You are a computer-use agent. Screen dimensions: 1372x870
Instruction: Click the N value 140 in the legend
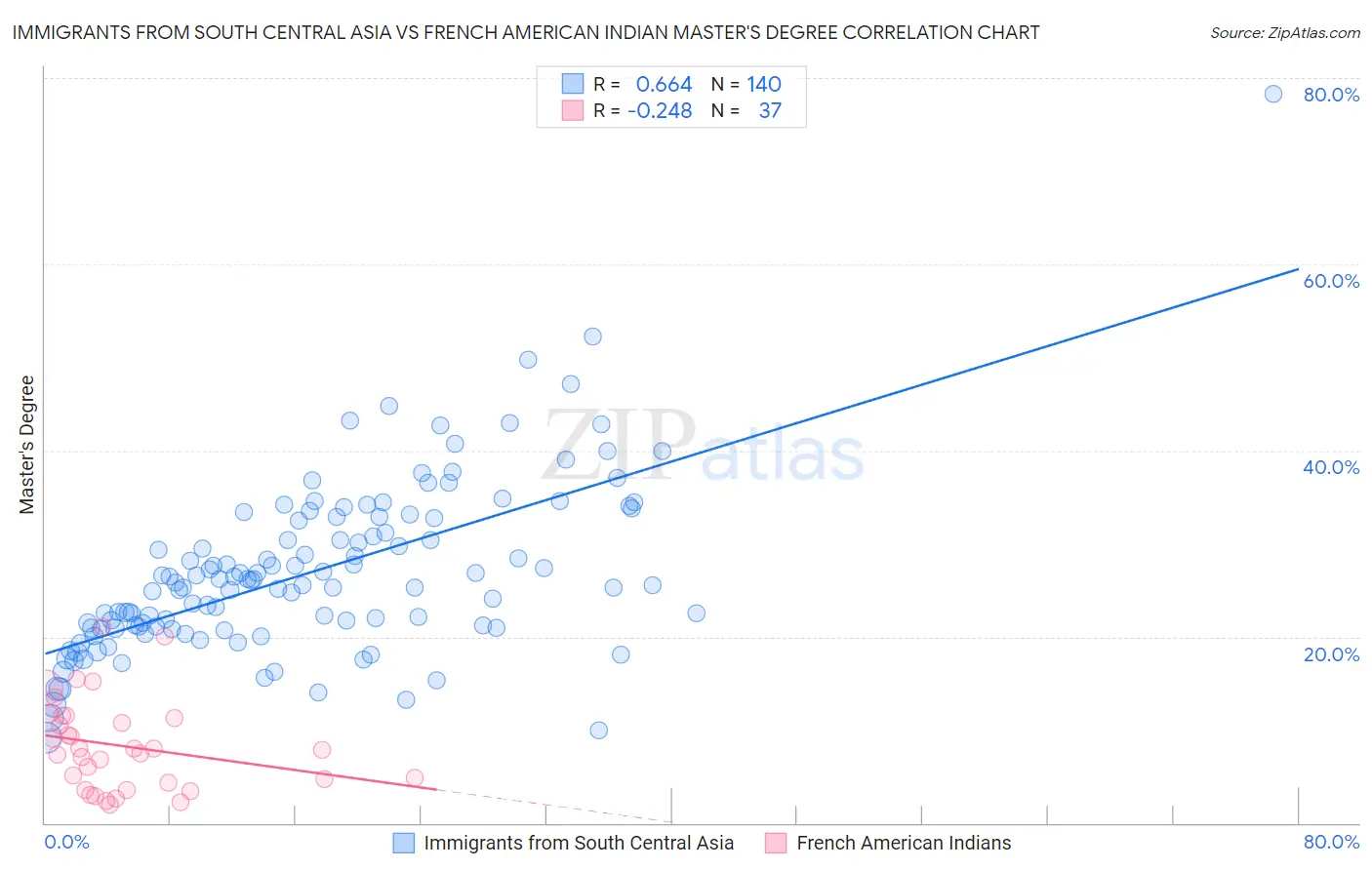point(764,84)
